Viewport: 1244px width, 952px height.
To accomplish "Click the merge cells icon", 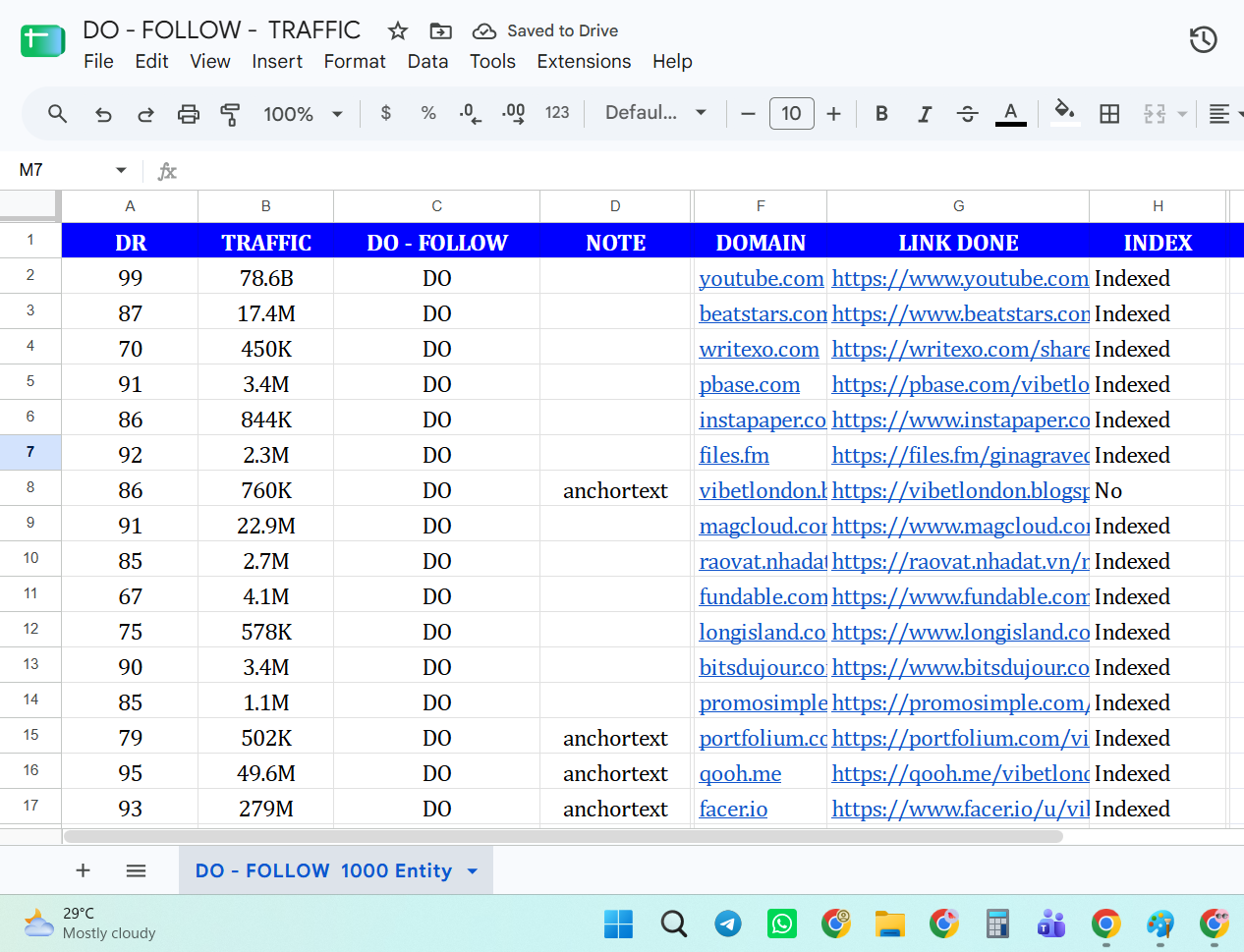I will pos(1155,114).
